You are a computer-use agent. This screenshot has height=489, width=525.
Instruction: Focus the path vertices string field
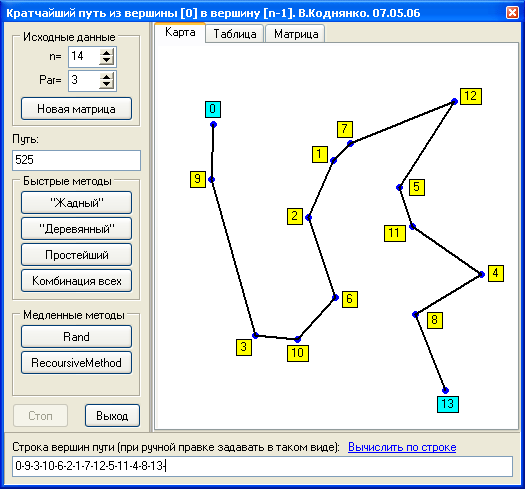[262, 466]
